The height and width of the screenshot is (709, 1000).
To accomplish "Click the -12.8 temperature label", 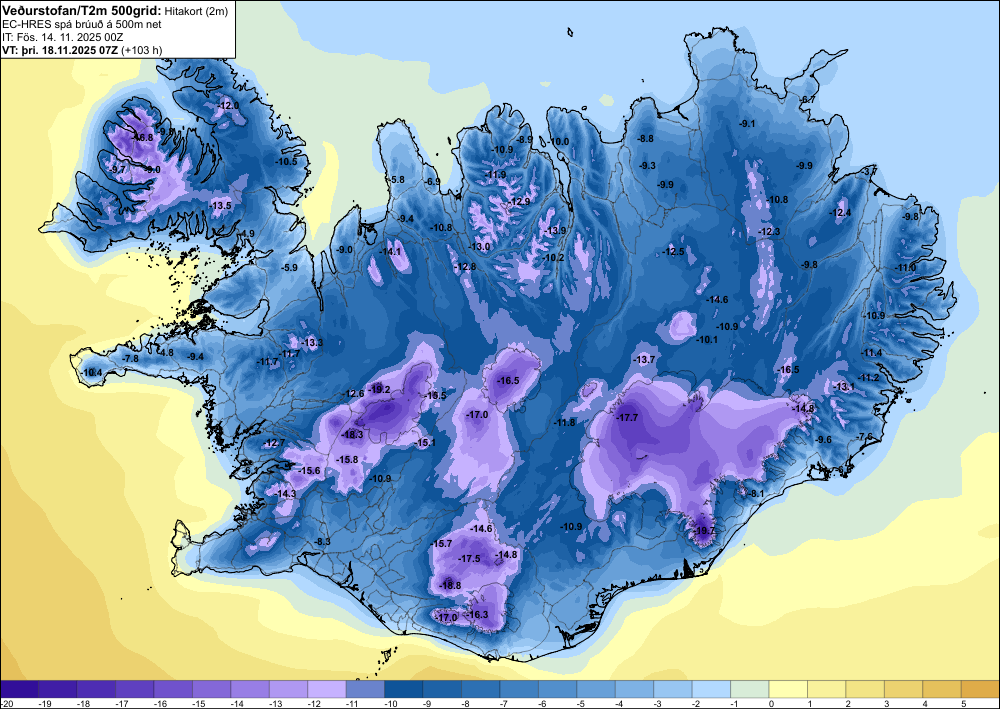I will click(x=466, y=267).
